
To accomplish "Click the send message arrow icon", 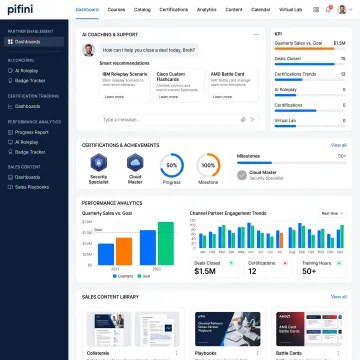I will point(253,120).
